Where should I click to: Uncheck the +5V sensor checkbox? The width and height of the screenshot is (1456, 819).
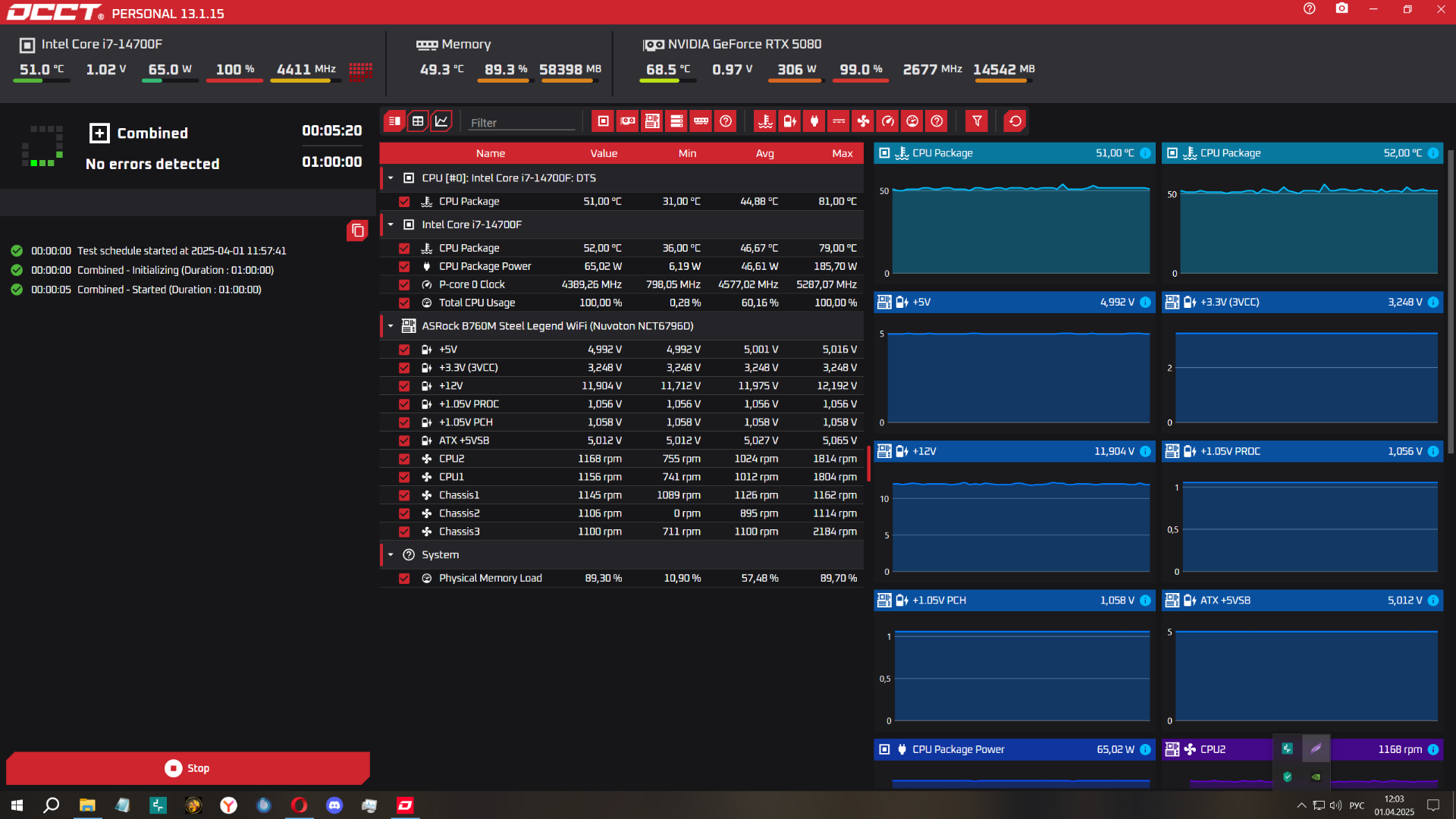[x=404, y=350]
